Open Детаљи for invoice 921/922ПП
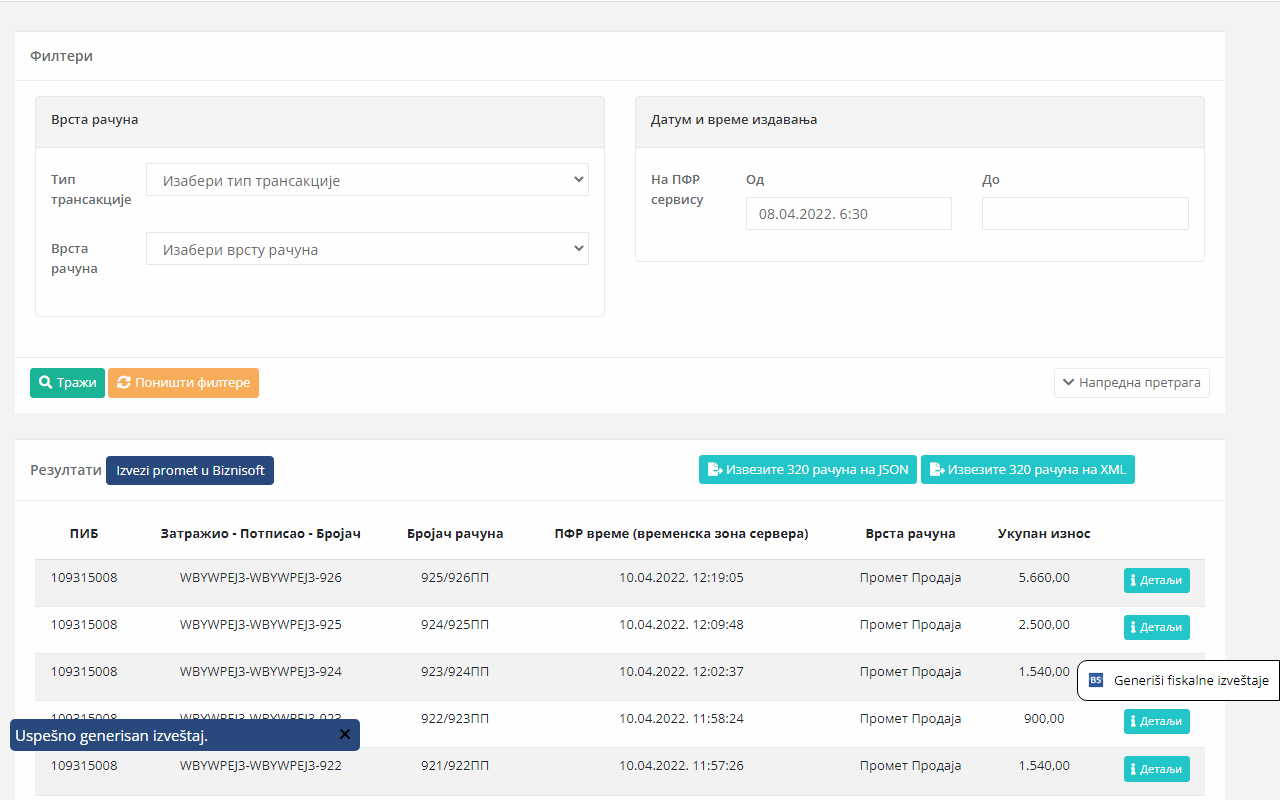 1156,769
